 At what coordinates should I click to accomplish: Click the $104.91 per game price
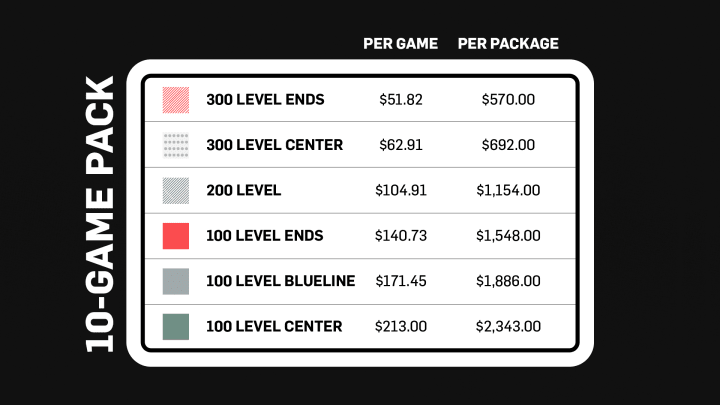(401, 190)
